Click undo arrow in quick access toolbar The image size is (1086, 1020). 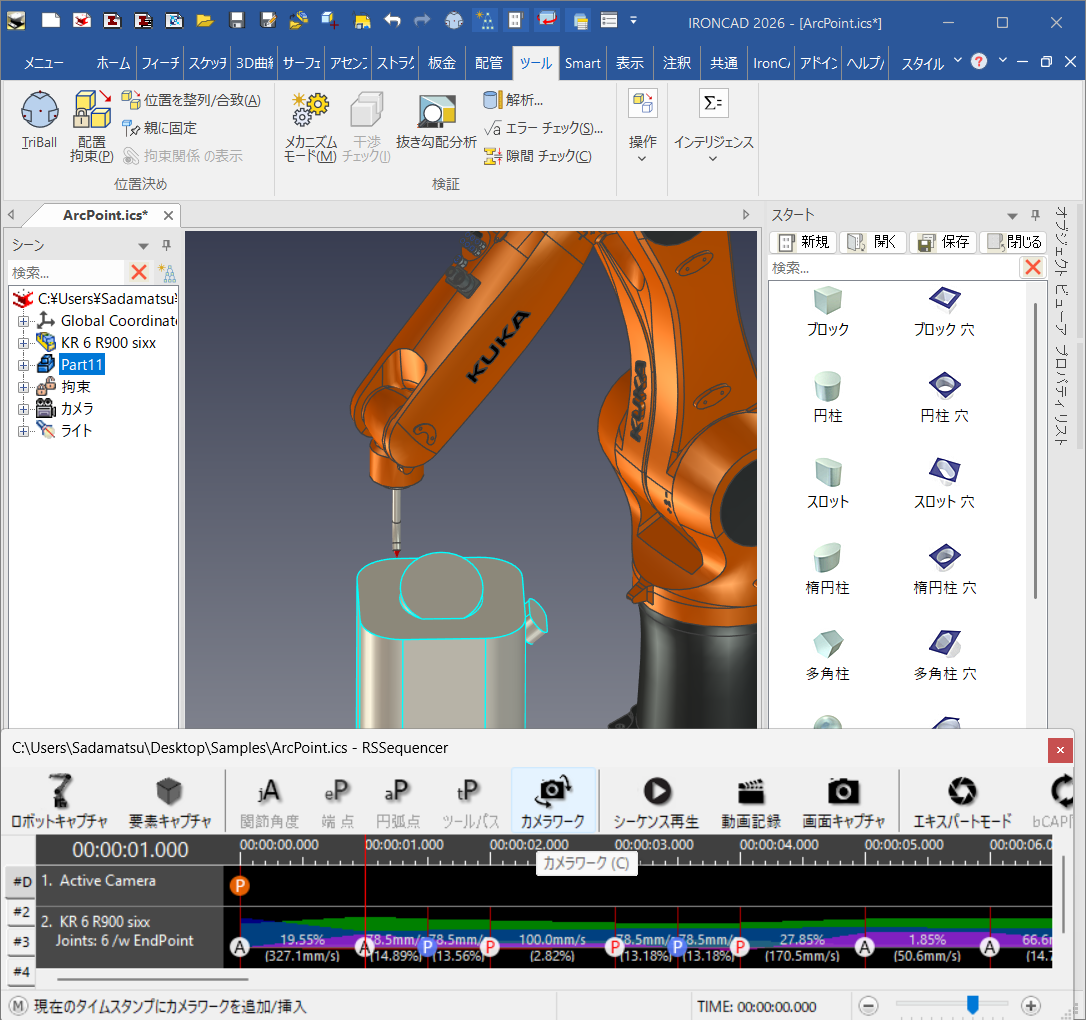pyautogui.click(x=393, y=21)
